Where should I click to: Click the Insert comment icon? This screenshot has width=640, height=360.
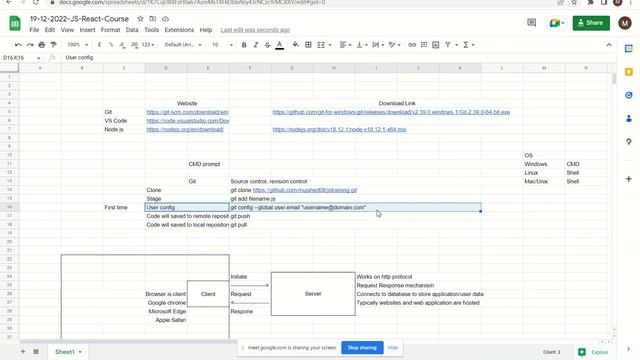click(424, 45)
